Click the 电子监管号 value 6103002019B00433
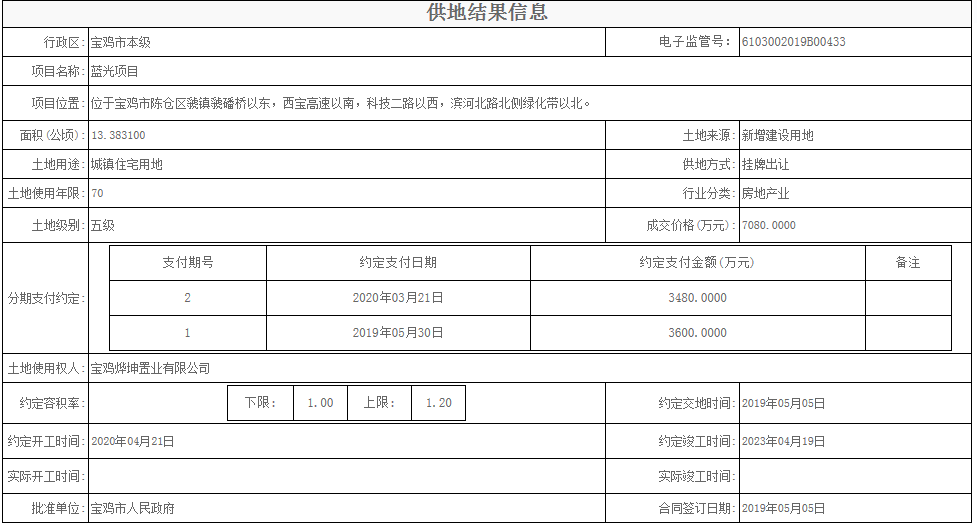The width and height of the screenshot is (977, 526). [794, 42]
